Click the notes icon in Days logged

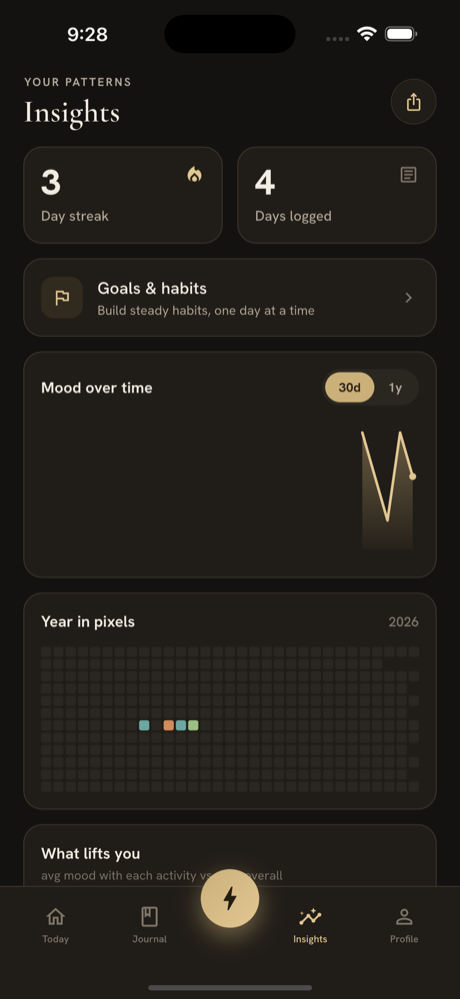(408, 175)
